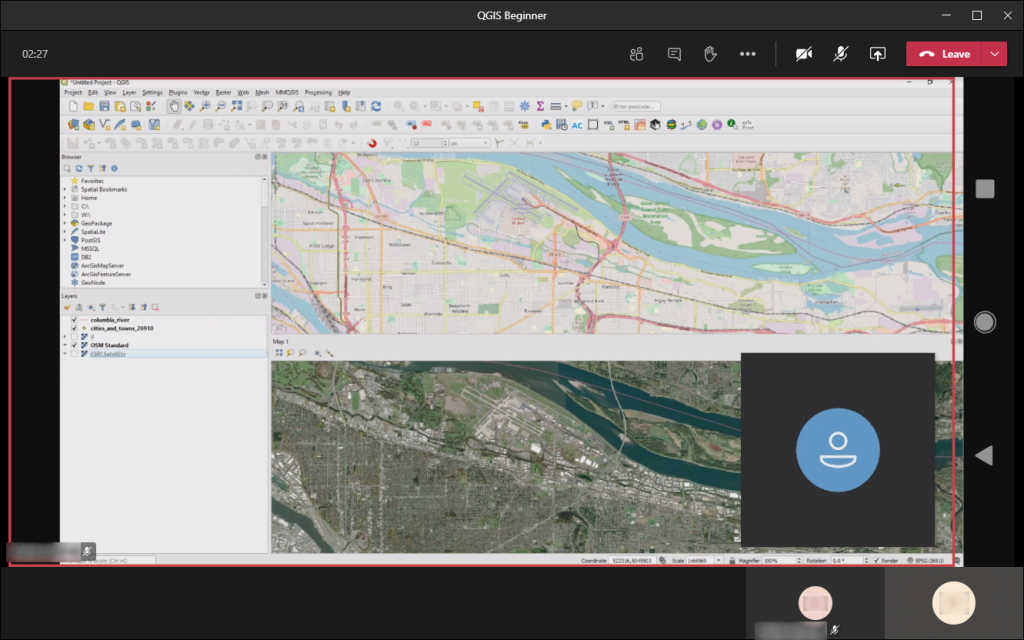Click the Refresh map icon
The width and height of the screenshot is (1024, 640).
[376, 106]
